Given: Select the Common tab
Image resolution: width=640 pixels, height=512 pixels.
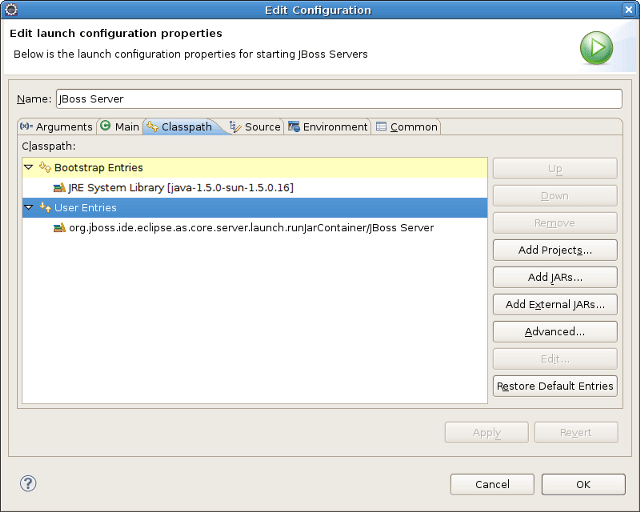Looking at the screenshot, I should pos(406,127).
